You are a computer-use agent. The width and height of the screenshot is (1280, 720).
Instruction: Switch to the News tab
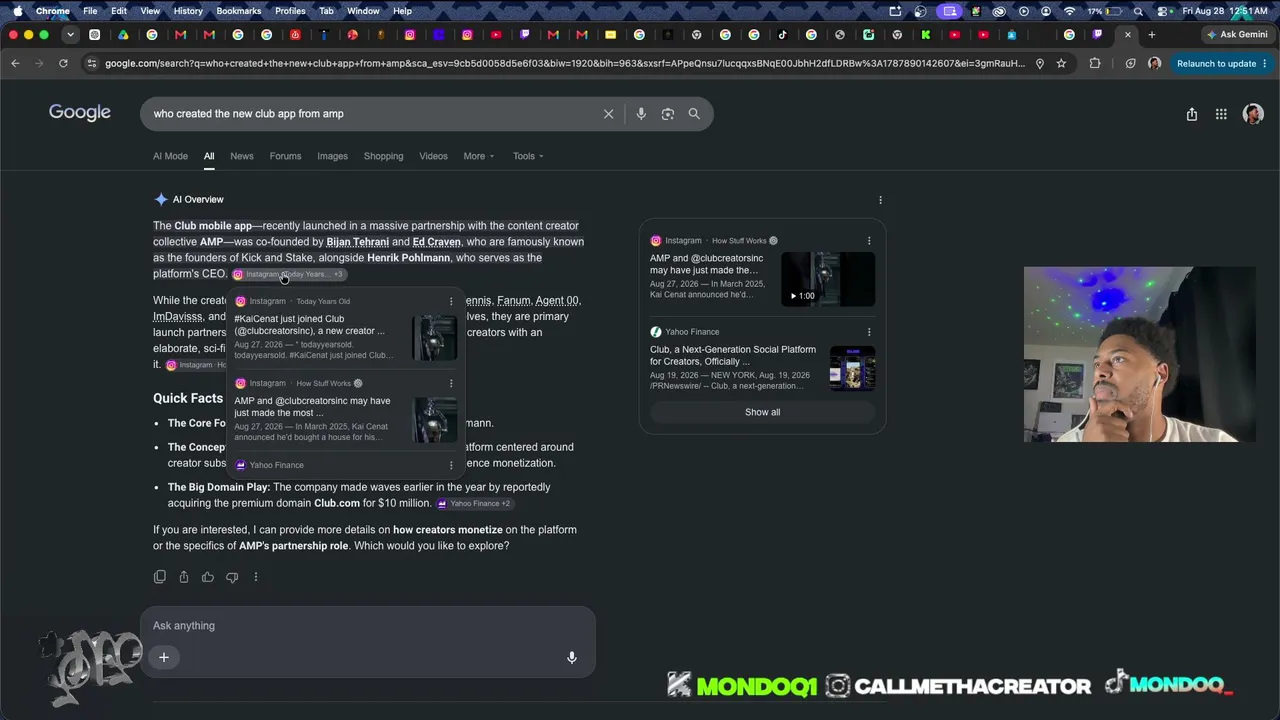(242, 156)
